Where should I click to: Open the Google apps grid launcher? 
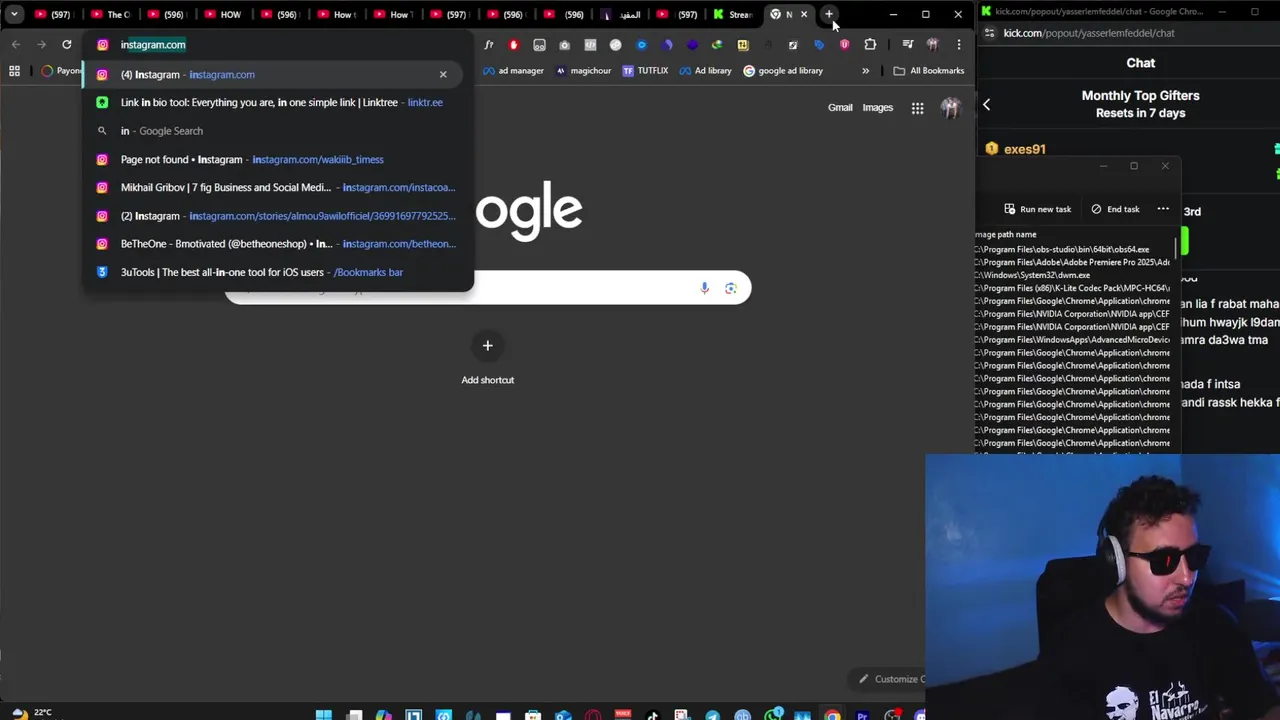[917, 108]
